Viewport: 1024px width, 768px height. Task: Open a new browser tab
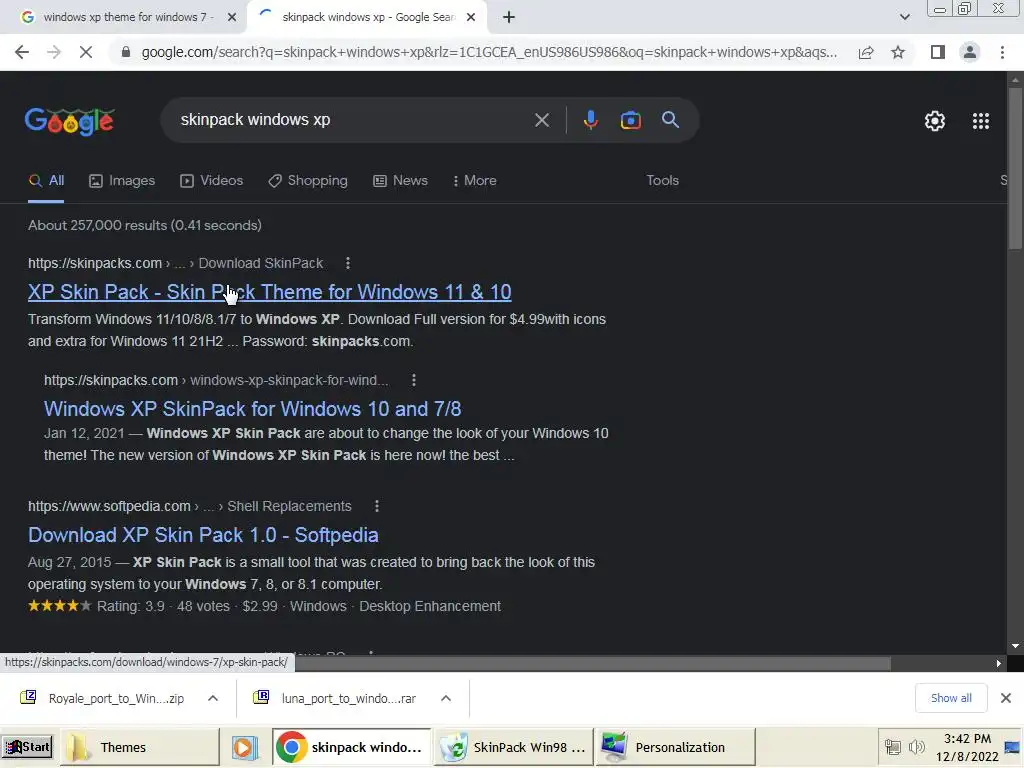(509, 18)
